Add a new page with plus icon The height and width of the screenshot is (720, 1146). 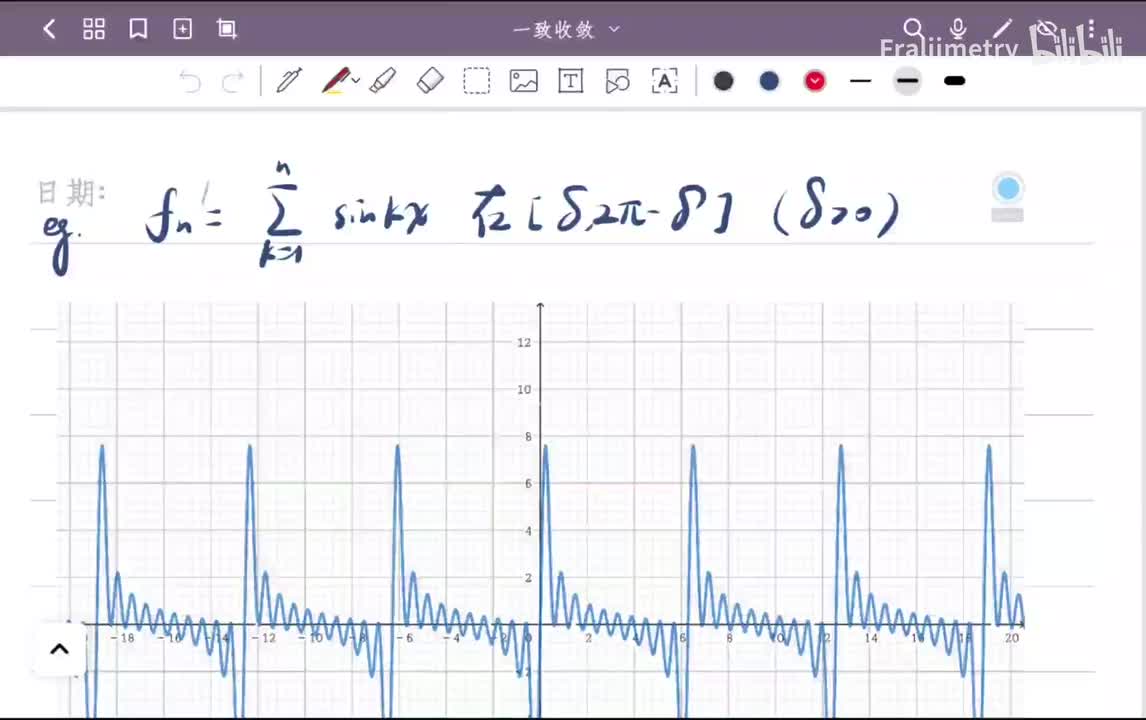pyautogui.click(x=183, y=29)
